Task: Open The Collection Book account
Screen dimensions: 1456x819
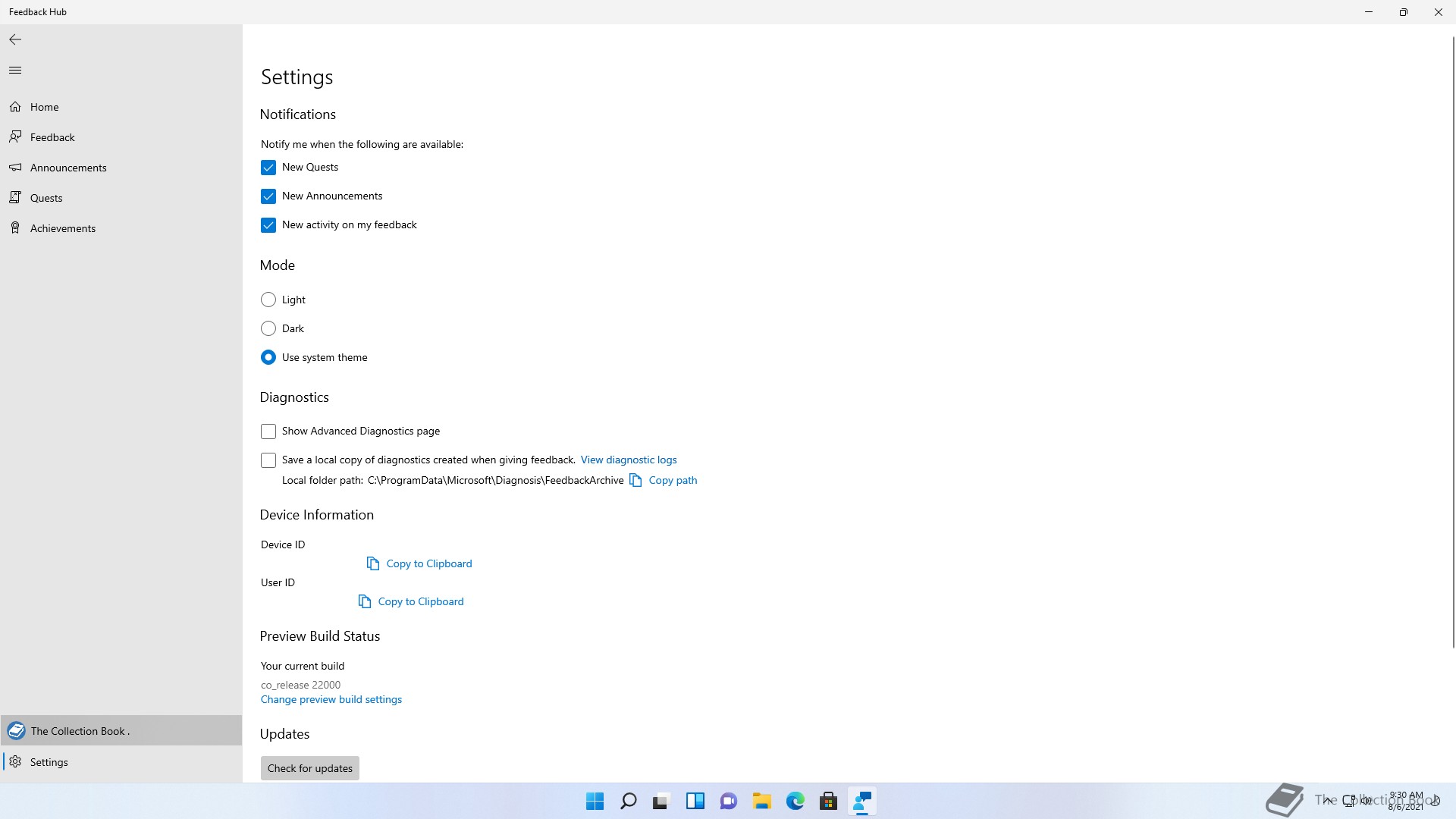Action: click(121, 731)
